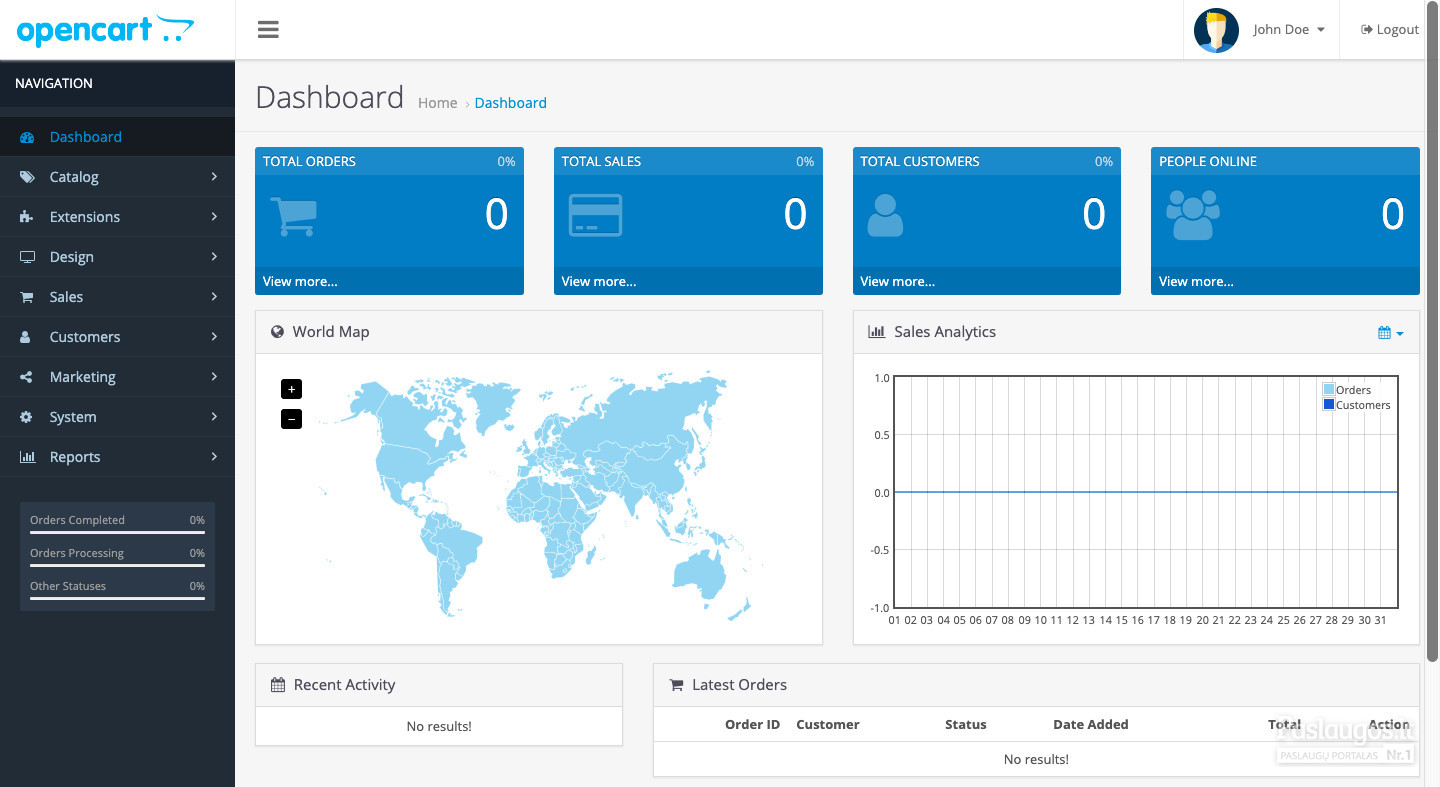The image size is (1440, 787).
Task: Click the Dashboard breadcrumb link
Action: [510, 103]
